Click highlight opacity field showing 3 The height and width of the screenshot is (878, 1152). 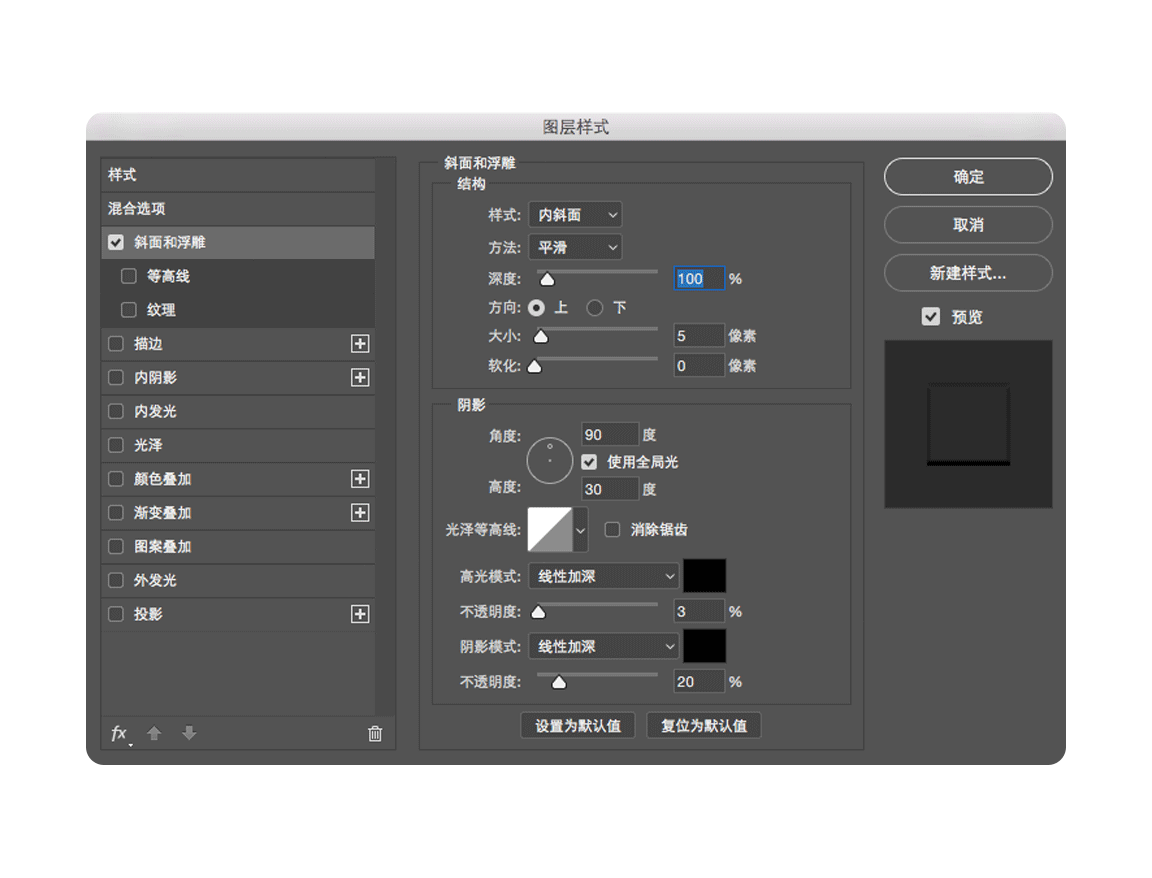click(699, 611)
